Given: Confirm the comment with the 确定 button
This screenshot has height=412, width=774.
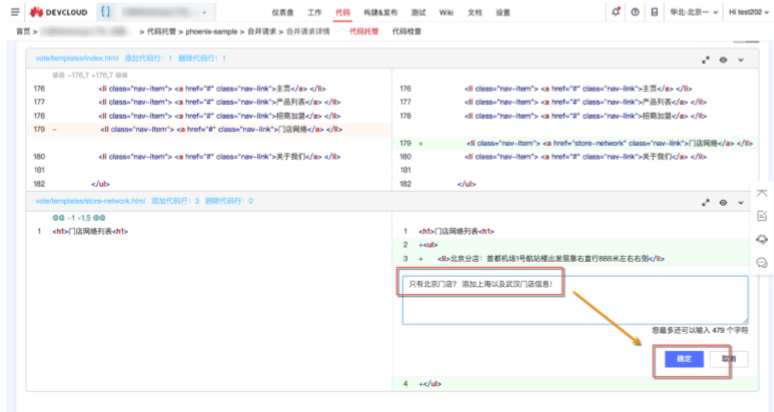Looking at the screenshot, I should pyautogui.click(x=684, y=359).
